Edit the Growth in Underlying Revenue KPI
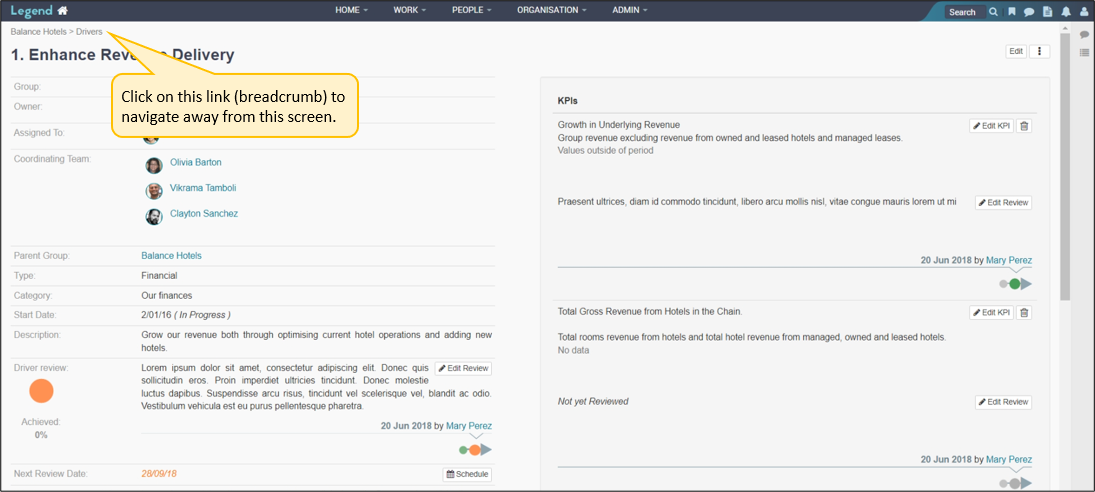The width and height of the screenshot is (1095, 492). tap(991, 126)
